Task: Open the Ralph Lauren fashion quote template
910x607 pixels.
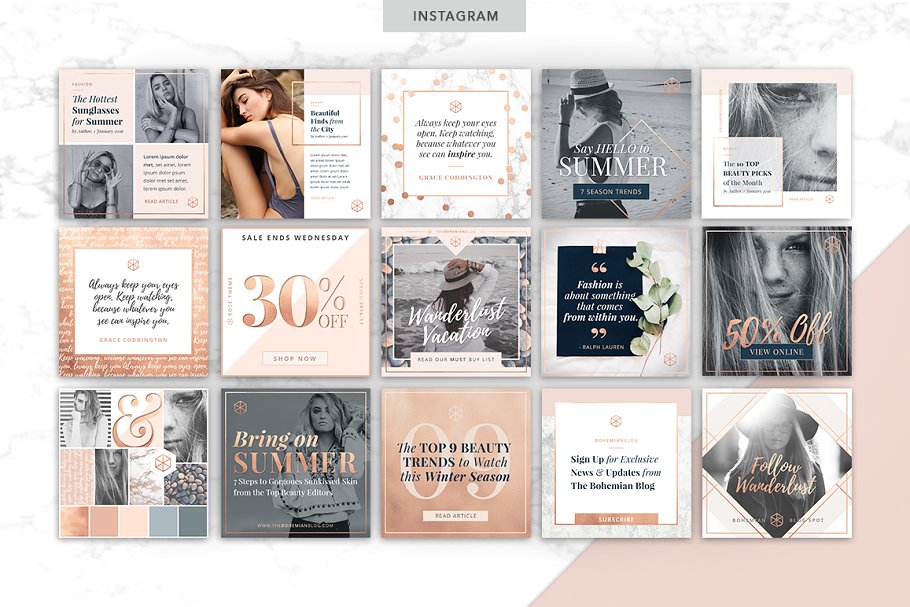Action: pyautogui.click(x=616, y=302)
